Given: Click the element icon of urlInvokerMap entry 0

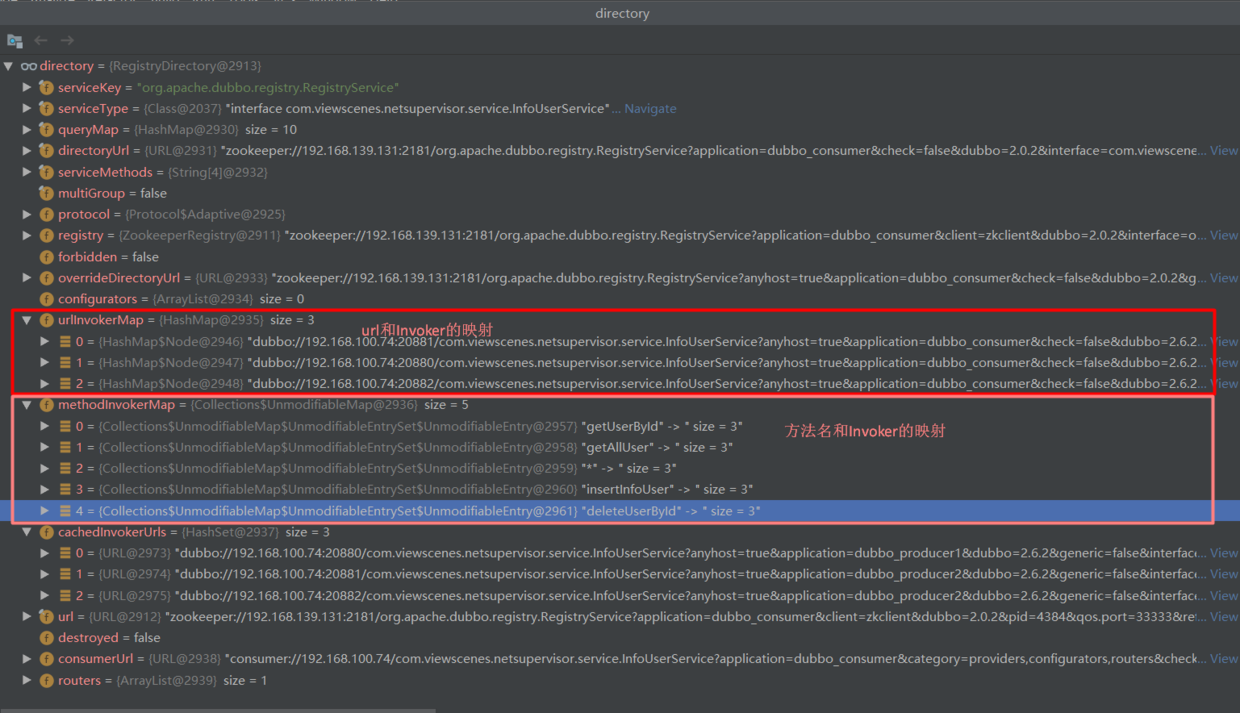Looking at the screenshot, I should pyautogui.click(x=65, y=341).
